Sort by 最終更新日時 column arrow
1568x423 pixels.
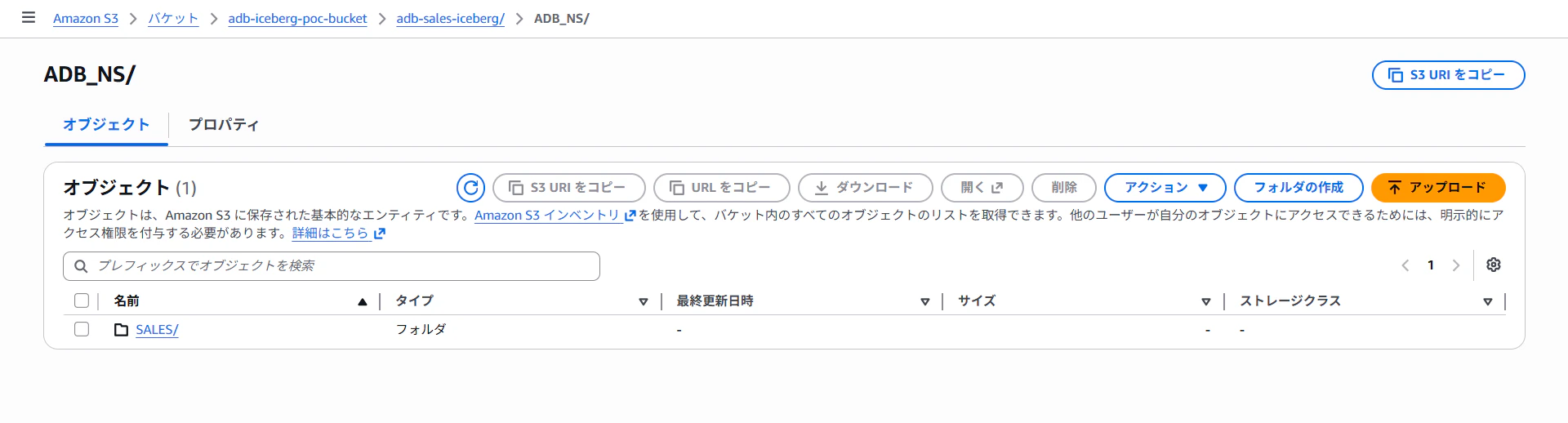(925, 302)
